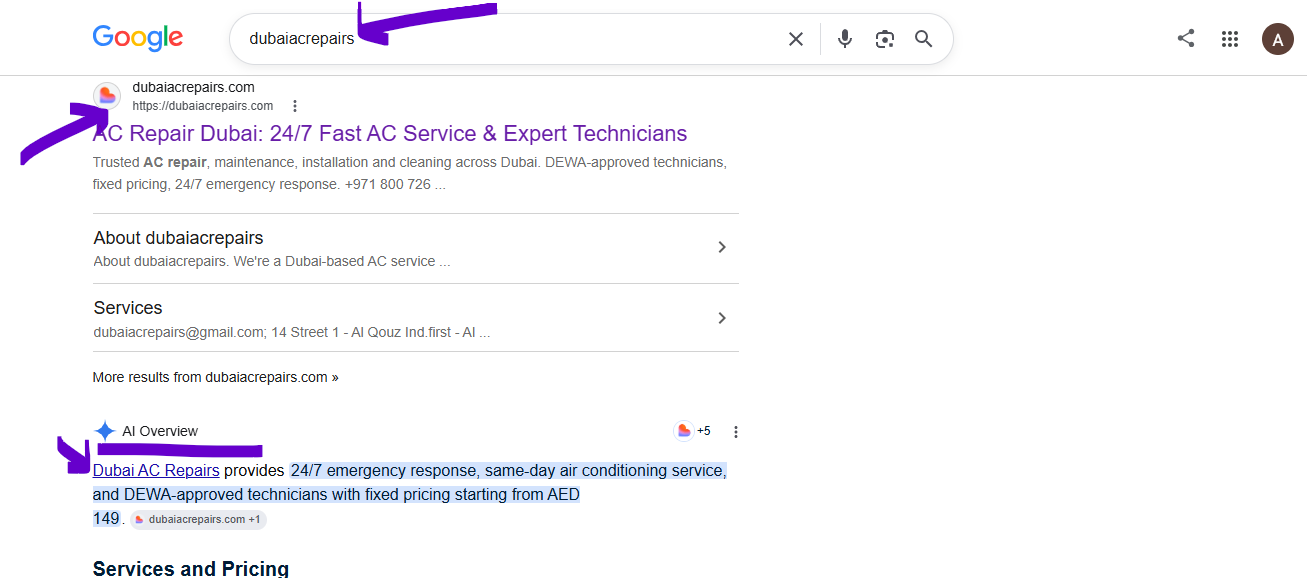Open the Services sitelink
The width and height of the screenshot is (1307, 578).
(x=128, y=308)
